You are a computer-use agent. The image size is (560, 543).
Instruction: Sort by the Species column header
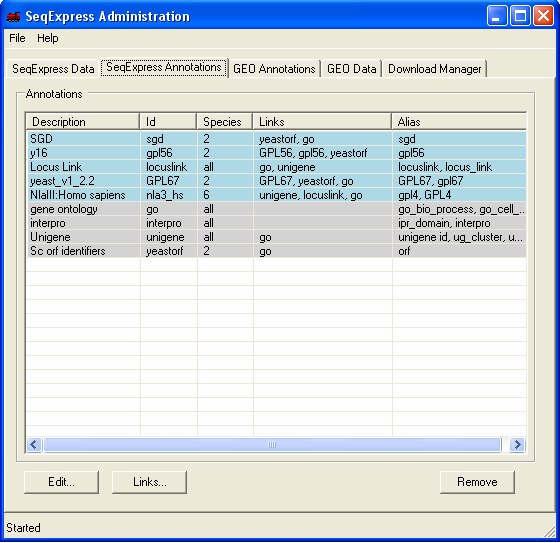pos(225,122)
